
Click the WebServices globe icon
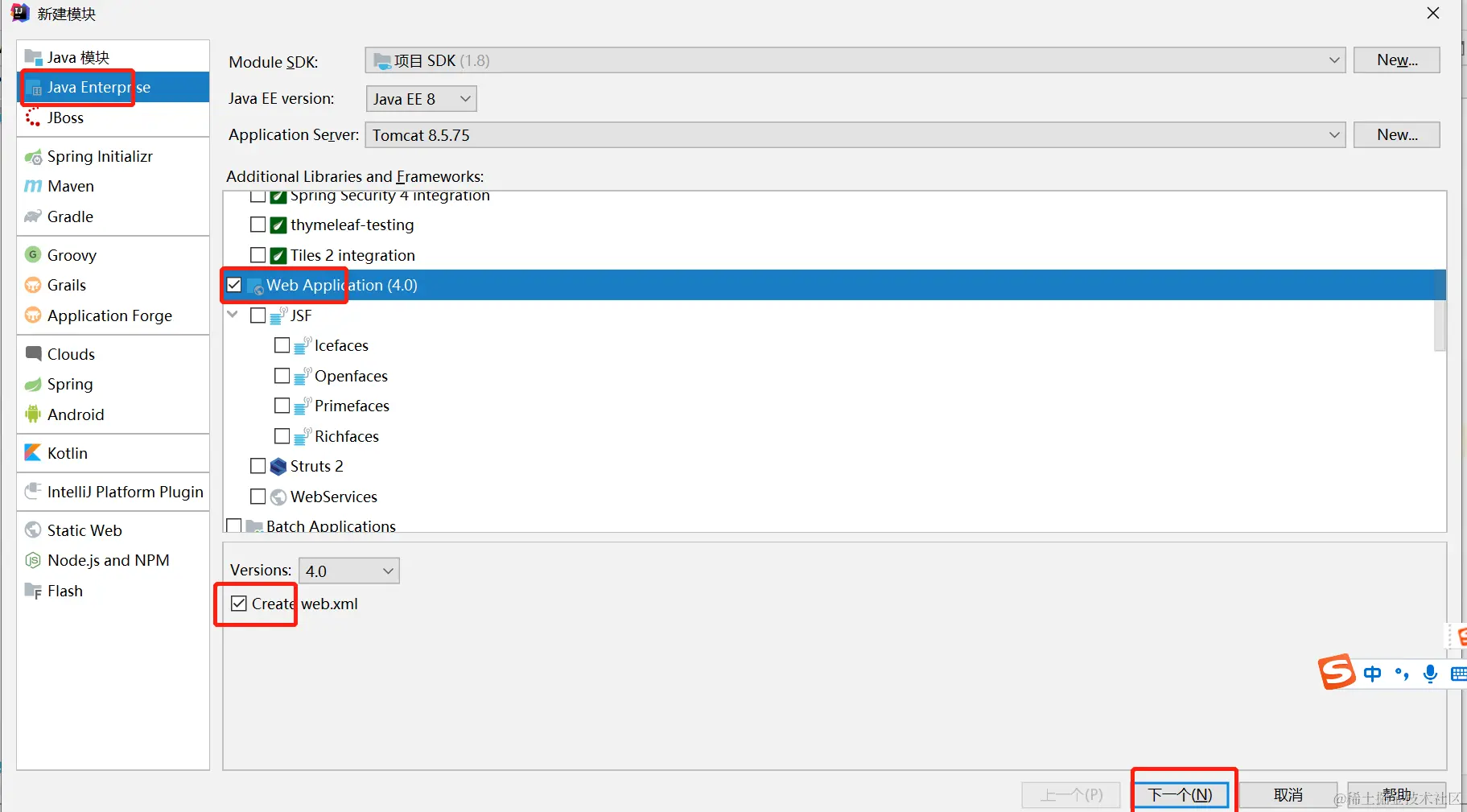pyautogui.click(x=278, y=497)
